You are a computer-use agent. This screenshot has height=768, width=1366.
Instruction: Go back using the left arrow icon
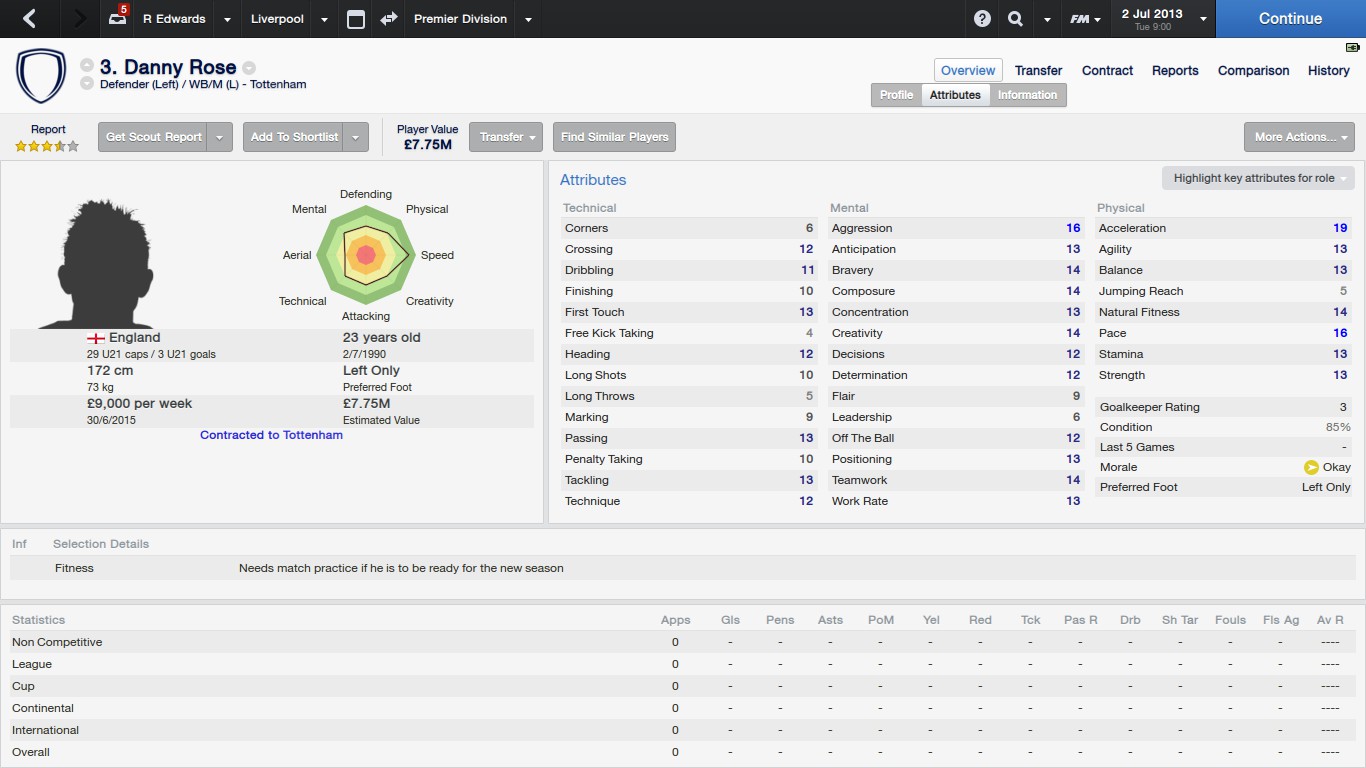click(x=29, y=18)
